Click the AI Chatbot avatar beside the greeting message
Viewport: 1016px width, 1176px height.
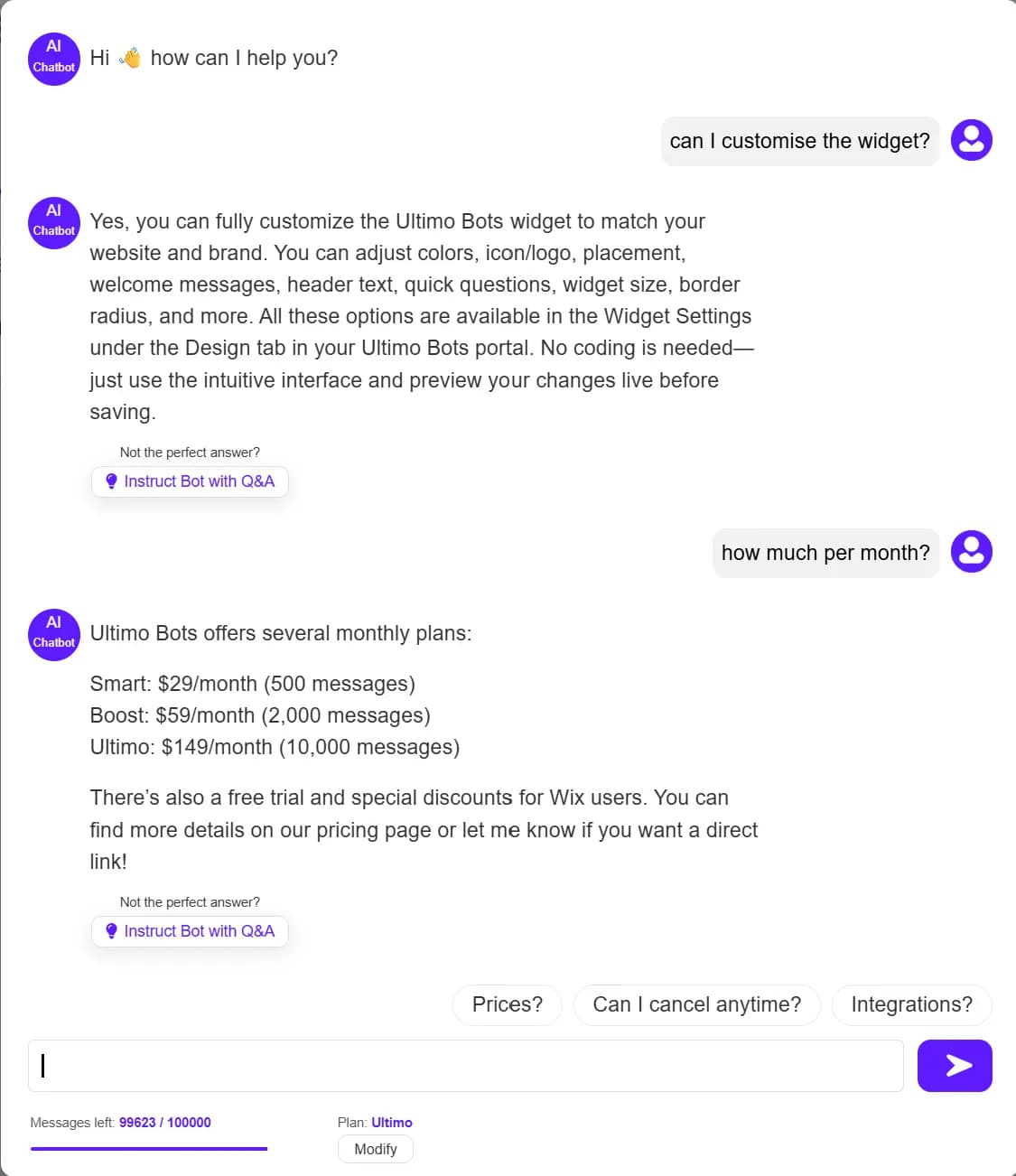pyautogui.click(x=53, y=59)
